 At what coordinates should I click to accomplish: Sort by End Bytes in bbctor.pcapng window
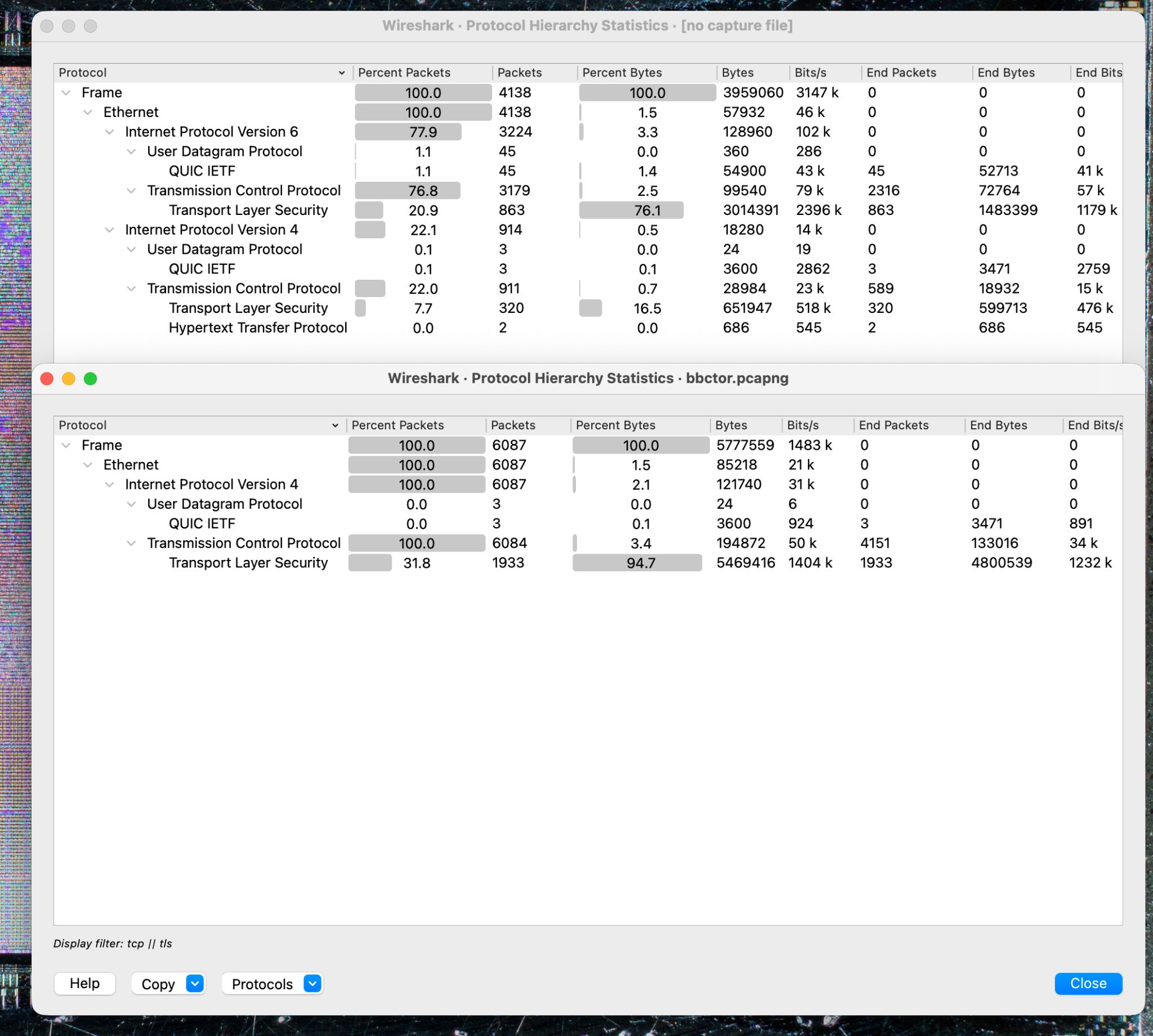click(1013, 425)
